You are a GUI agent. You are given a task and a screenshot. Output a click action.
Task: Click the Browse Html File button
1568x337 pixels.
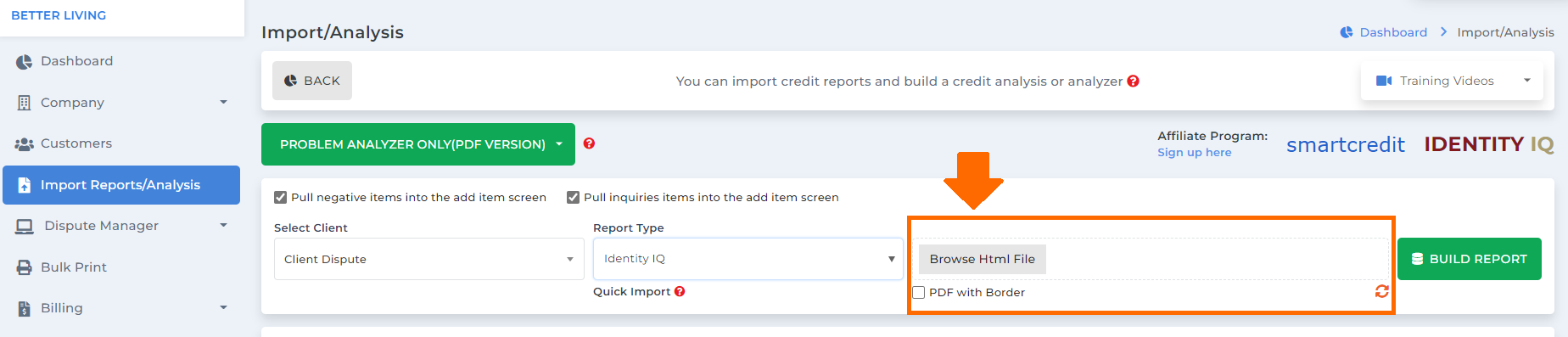983,259
